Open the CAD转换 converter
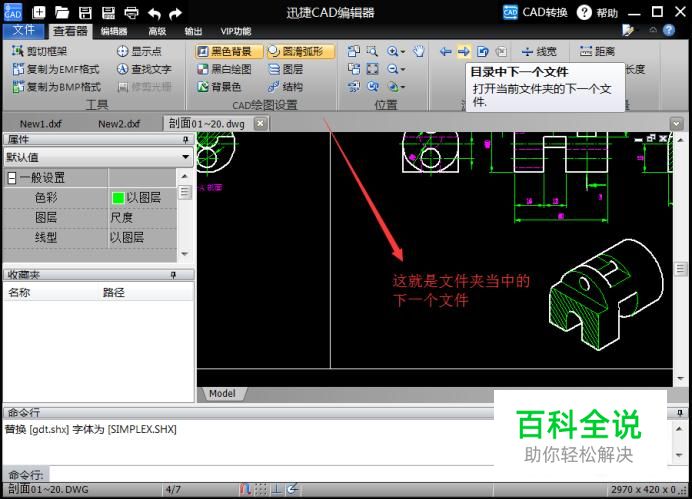 [535, 12]
